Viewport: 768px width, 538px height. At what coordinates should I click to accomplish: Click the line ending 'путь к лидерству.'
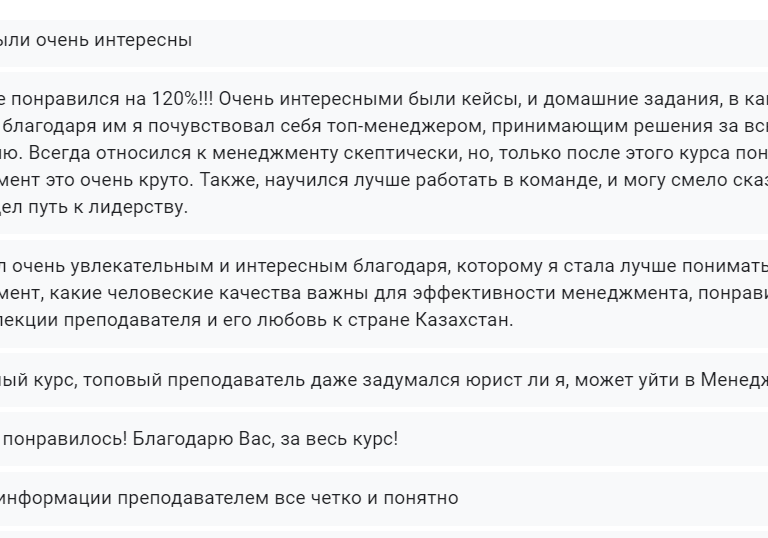tap(94, 207)
